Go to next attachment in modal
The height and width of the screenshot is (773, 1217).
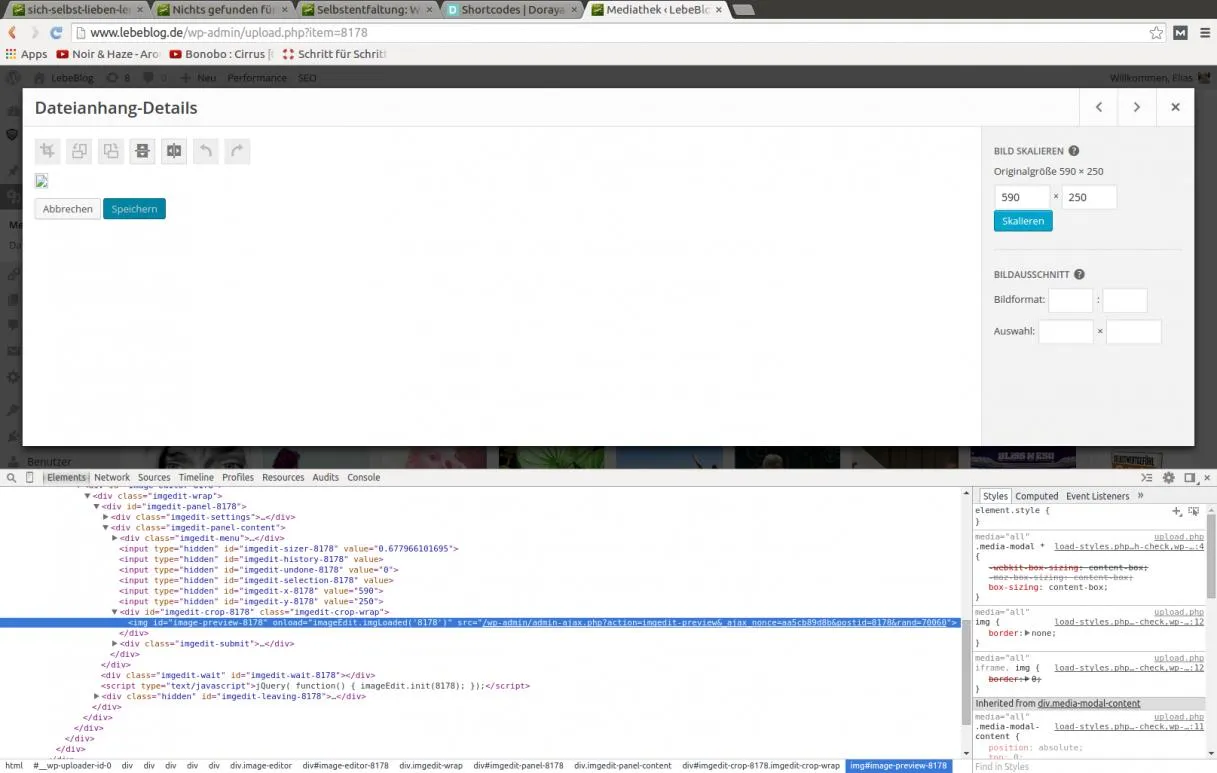1137,107
